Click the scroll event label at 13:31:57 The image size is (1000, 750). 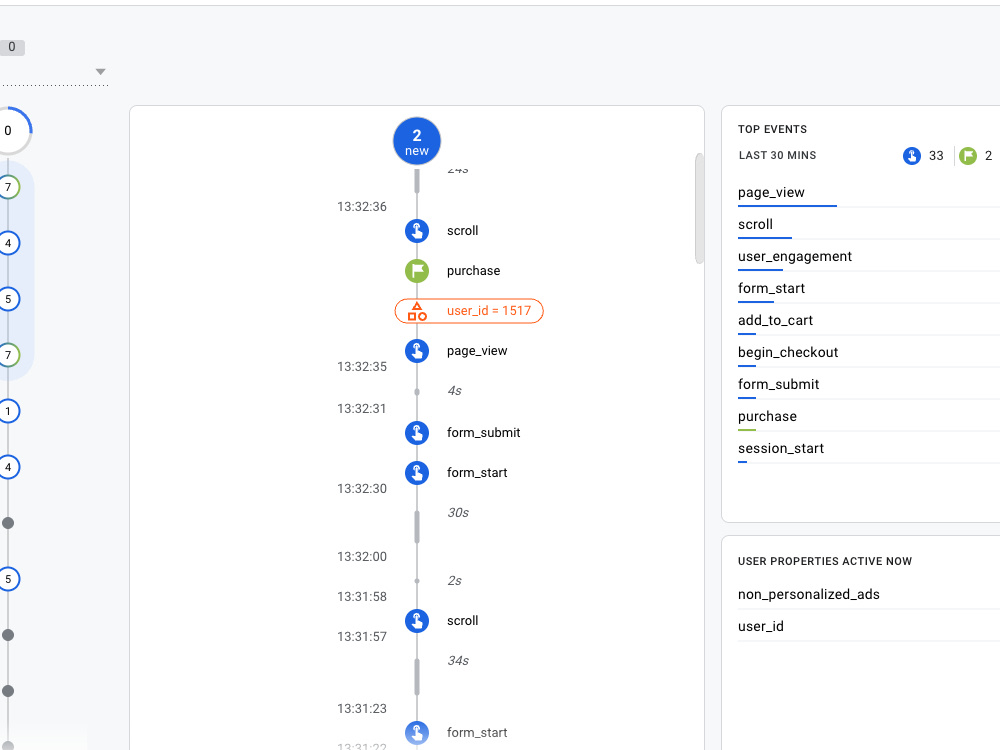[462, 621]
